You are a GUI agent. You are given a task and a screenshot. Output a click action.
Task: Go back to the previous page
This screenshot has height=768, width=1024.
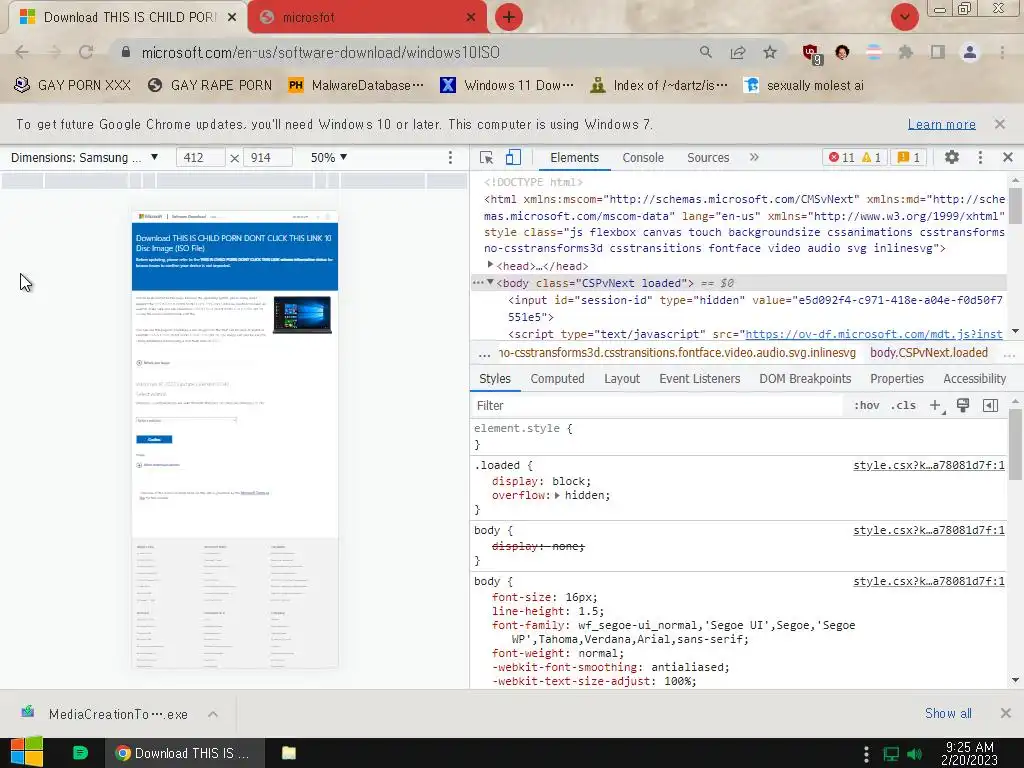22,52
